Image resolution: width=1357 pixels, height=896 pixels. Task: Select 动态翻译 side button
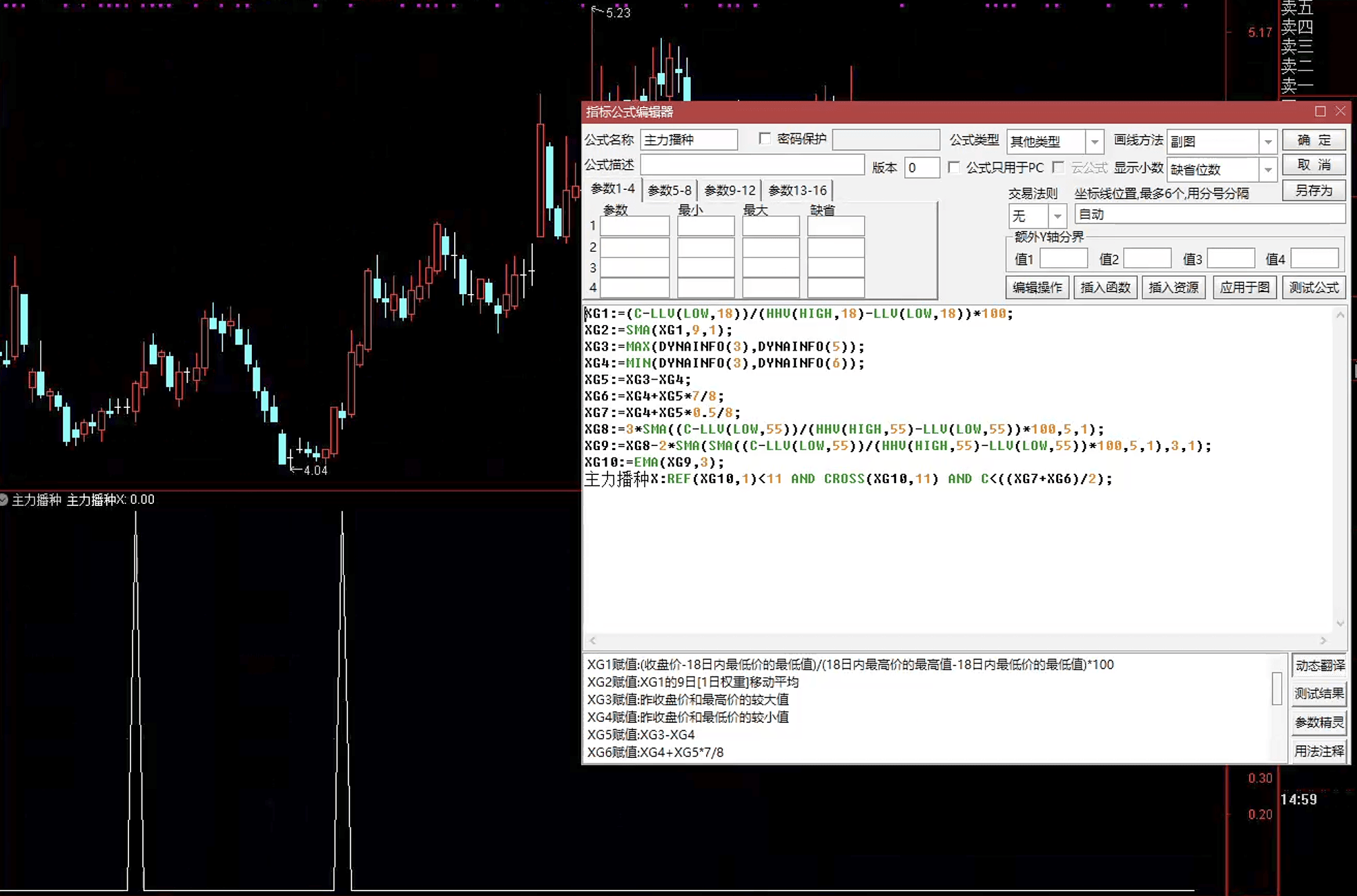pyautogui.click(x=1320, y=665)
